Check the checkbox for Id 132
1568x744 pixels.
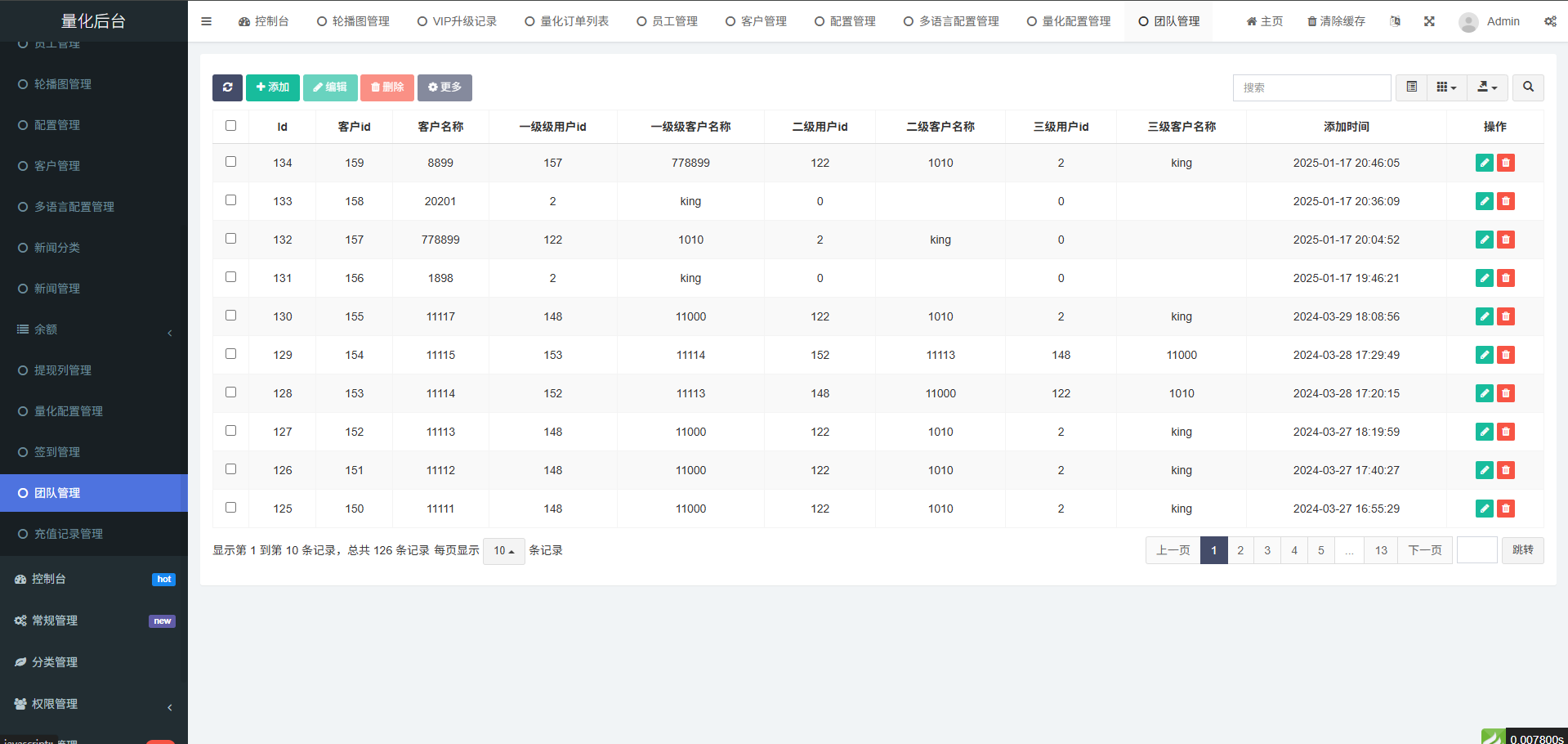[x=230, y=239]
